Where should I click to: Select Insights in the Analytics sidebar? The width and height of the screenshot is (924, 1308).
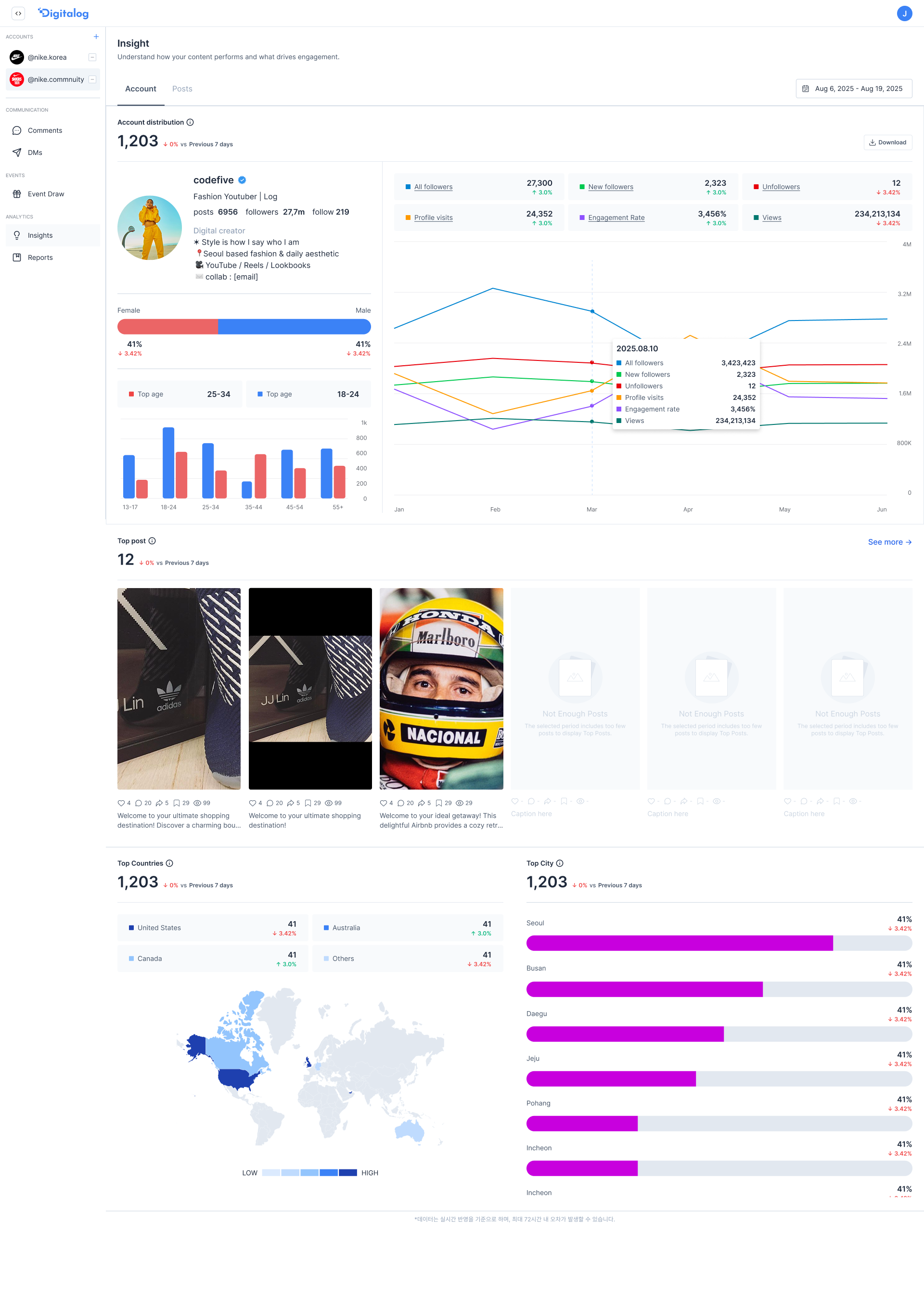pos(40,235)
